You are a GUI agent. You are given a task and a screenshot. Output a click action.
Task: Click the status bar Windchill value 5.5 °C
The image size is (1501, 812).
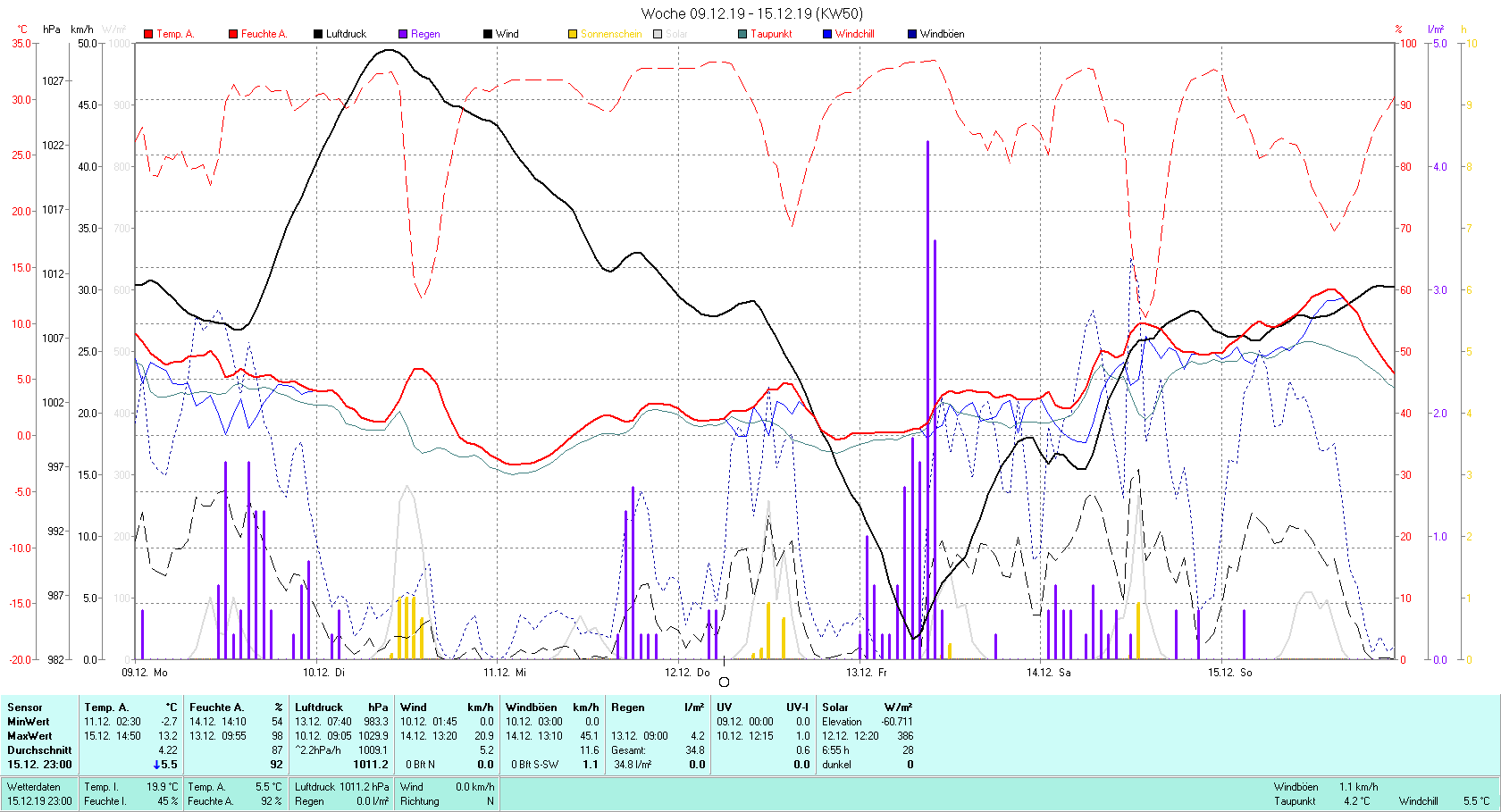pyautogui.click(x=1476, y=801)
